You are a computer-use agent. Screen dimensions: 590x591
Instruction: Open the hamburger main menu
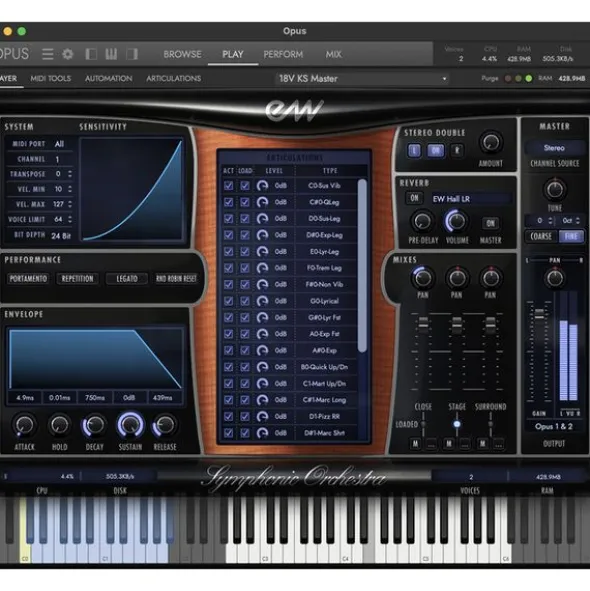(48, 54)
